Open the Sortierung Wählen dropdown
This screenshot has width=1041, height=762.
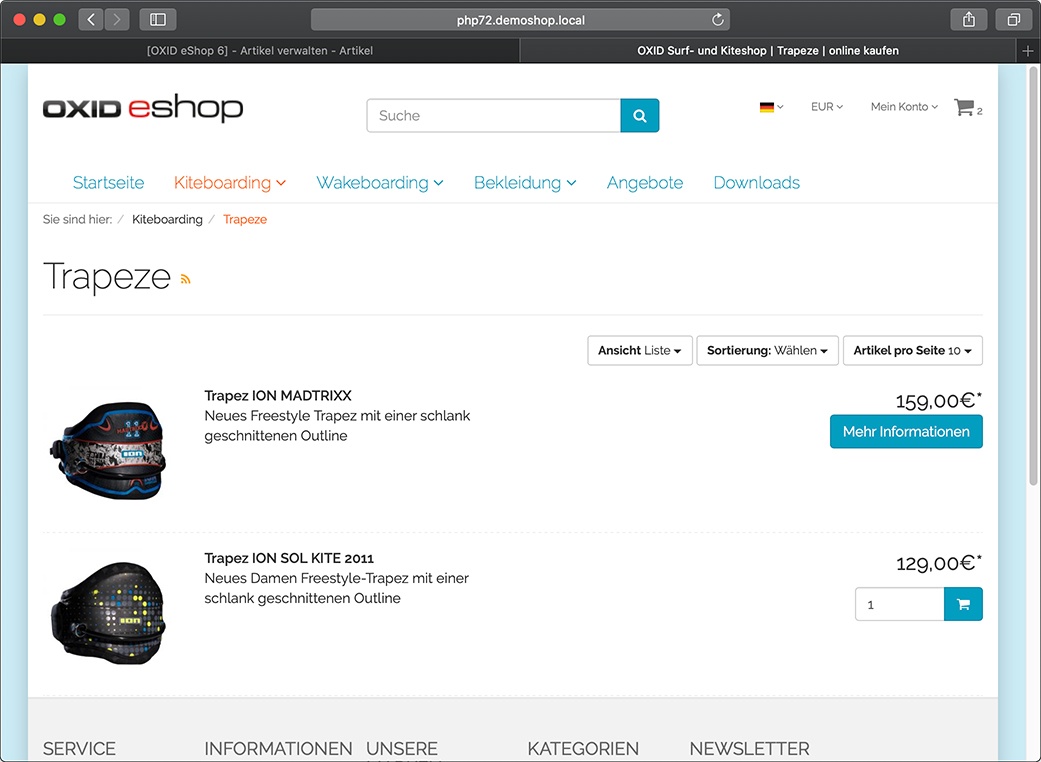[767, 350]
